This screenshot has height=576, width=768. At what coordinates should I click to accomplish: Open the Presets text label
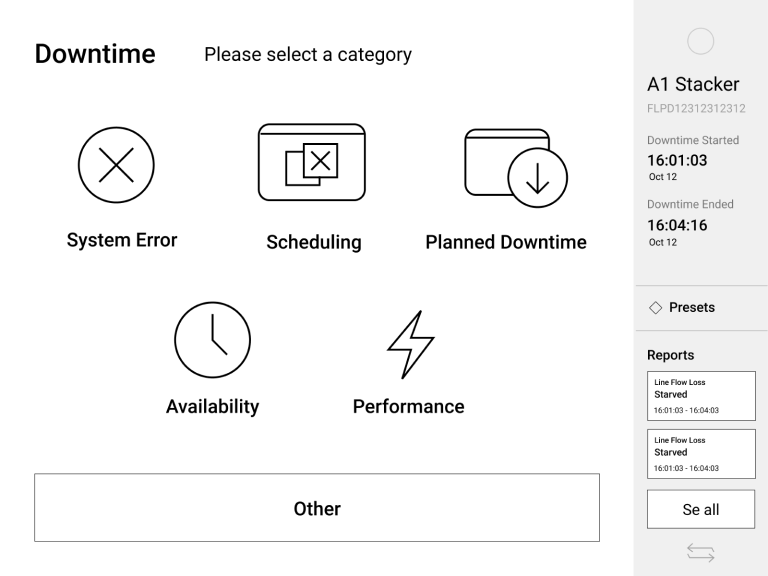point(692,308)
